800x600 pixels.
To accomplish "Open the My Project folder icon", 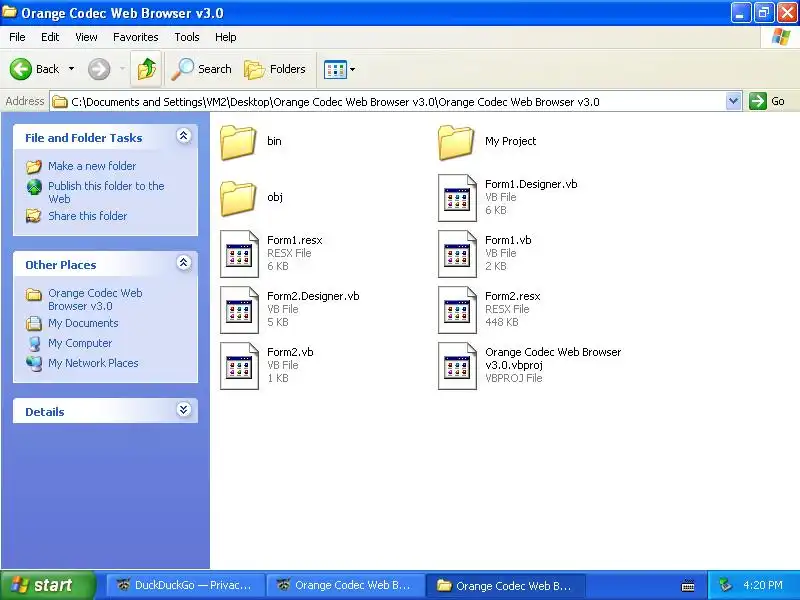I will (456, 142).
